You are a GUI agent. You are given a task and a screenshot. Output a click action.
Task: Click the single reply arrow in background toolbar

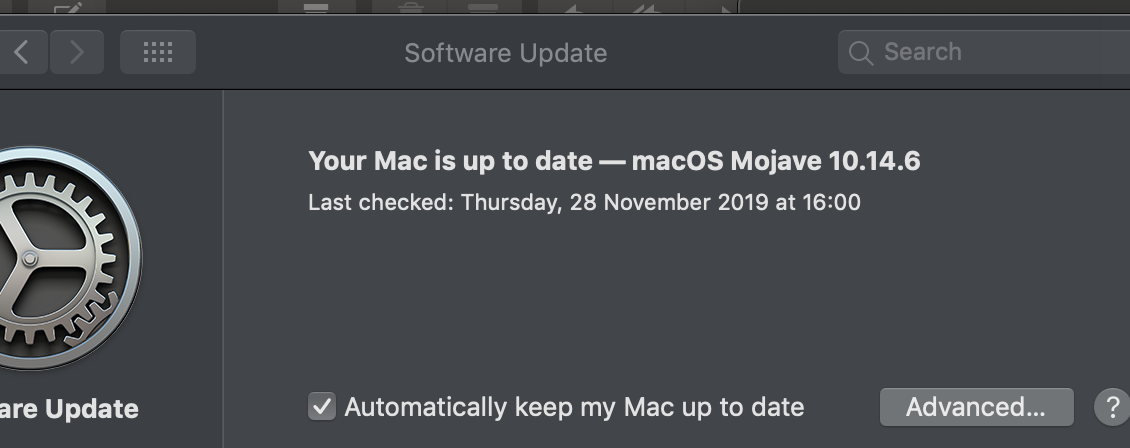574,8
